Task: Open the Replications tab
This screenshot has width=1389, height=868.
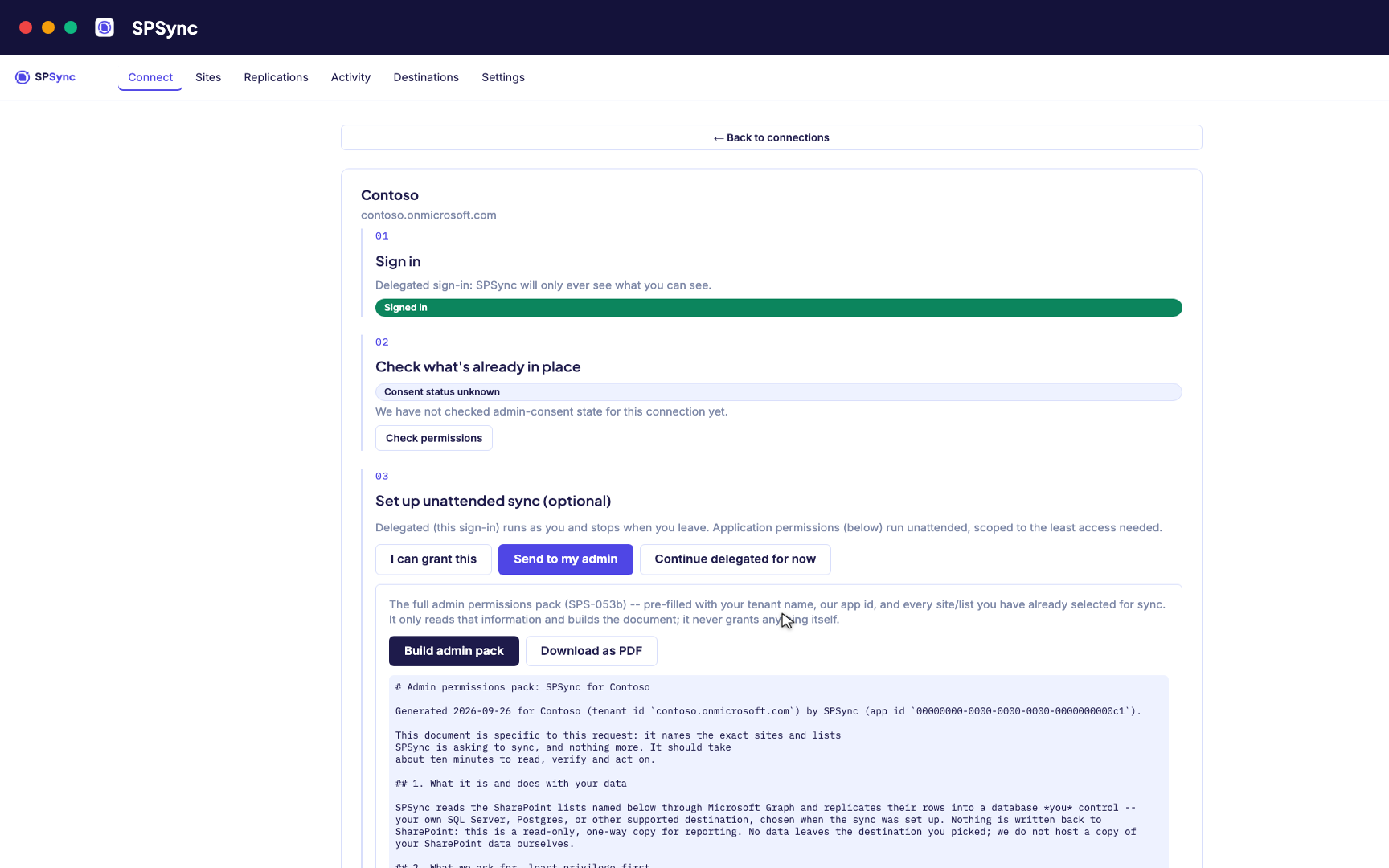Action: click(276, 77)
